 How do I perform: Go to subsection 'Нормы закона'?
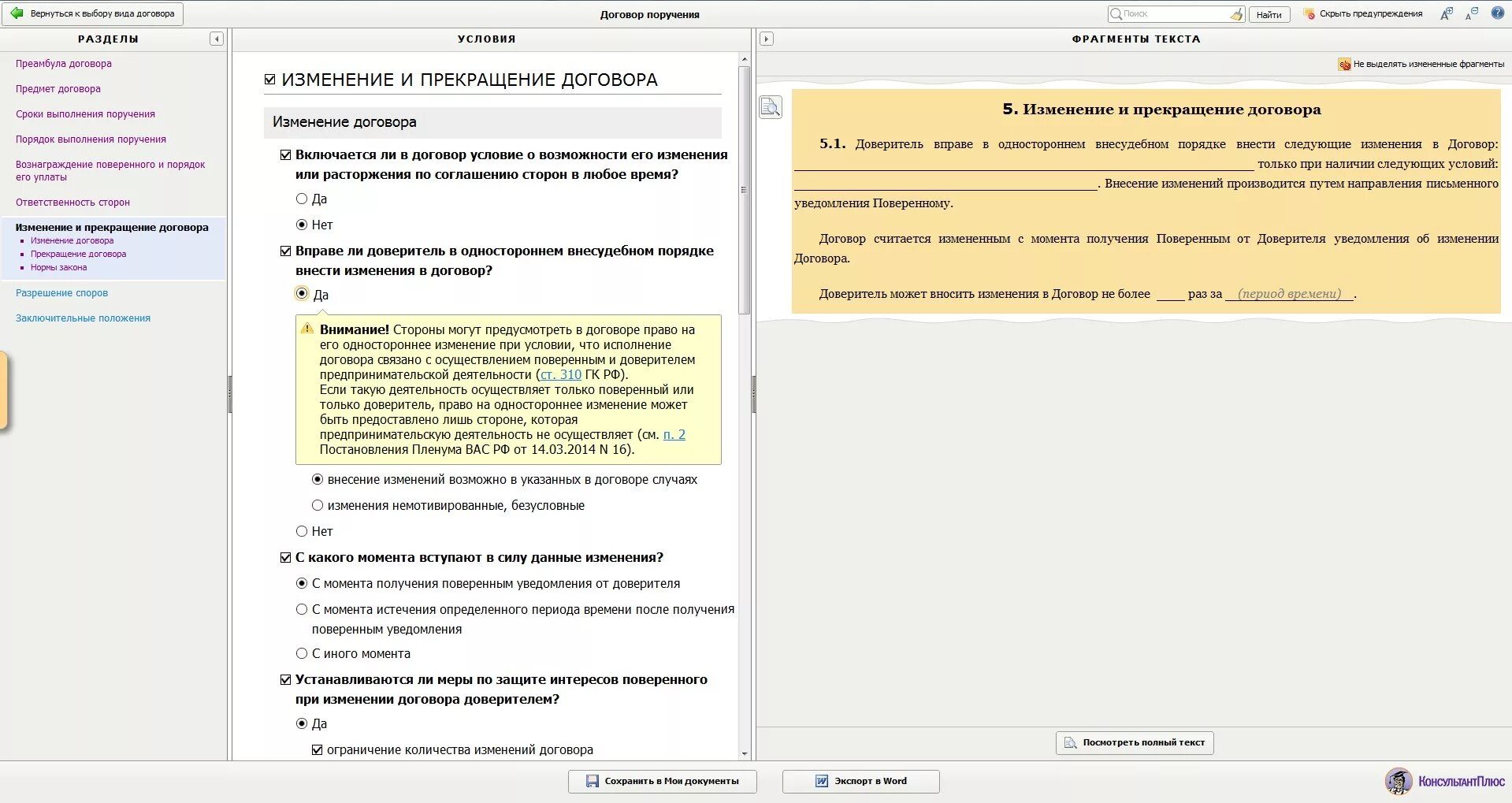58,267
